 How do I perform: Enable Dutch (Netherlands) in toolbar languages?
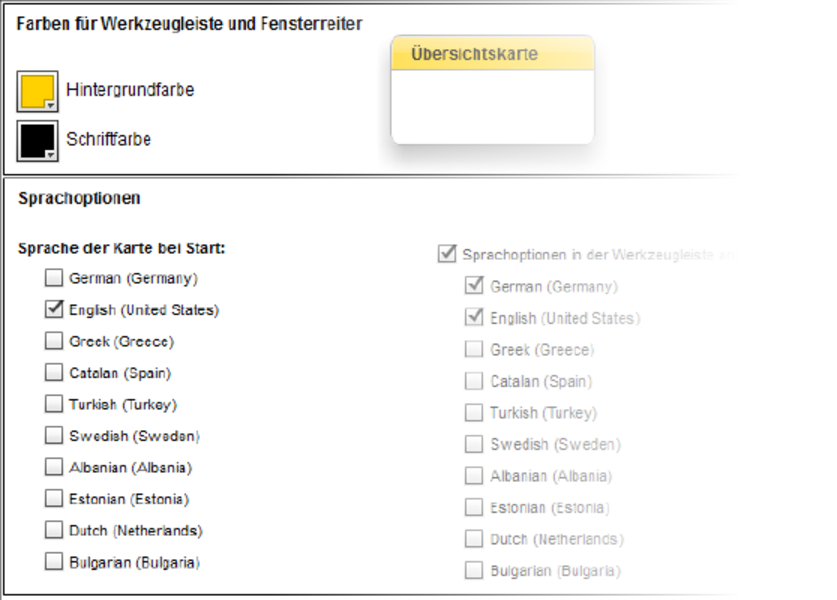coord(474,539)
